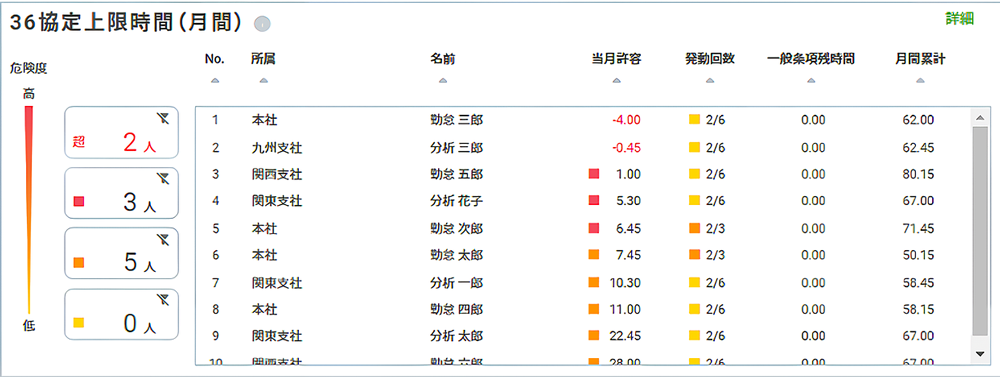Toggle filter icon on the yellow 0人 card

[163, 300]
